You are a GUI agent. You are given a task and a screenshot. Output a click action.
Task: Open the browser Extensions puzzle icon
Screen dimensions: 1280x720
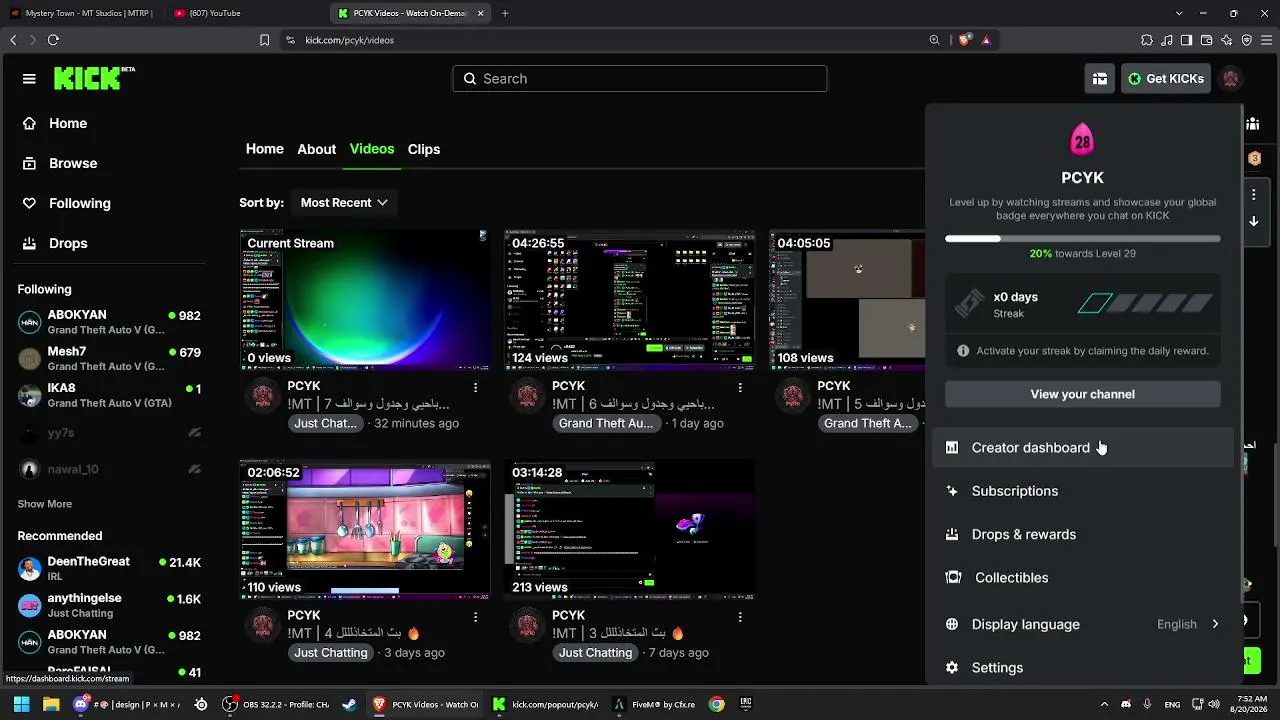coord(1147,40)
